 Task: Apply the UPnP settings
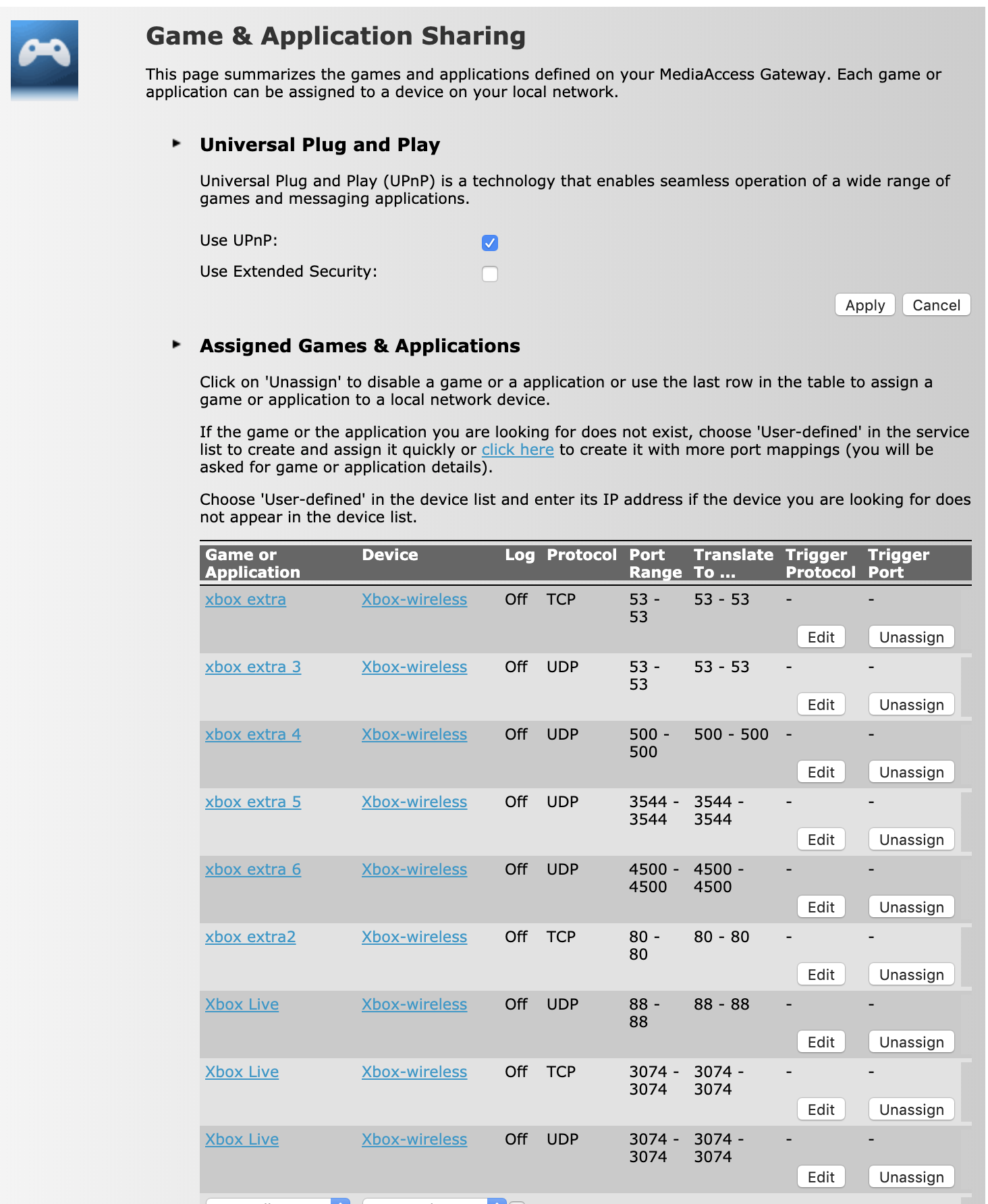[865, 305]
